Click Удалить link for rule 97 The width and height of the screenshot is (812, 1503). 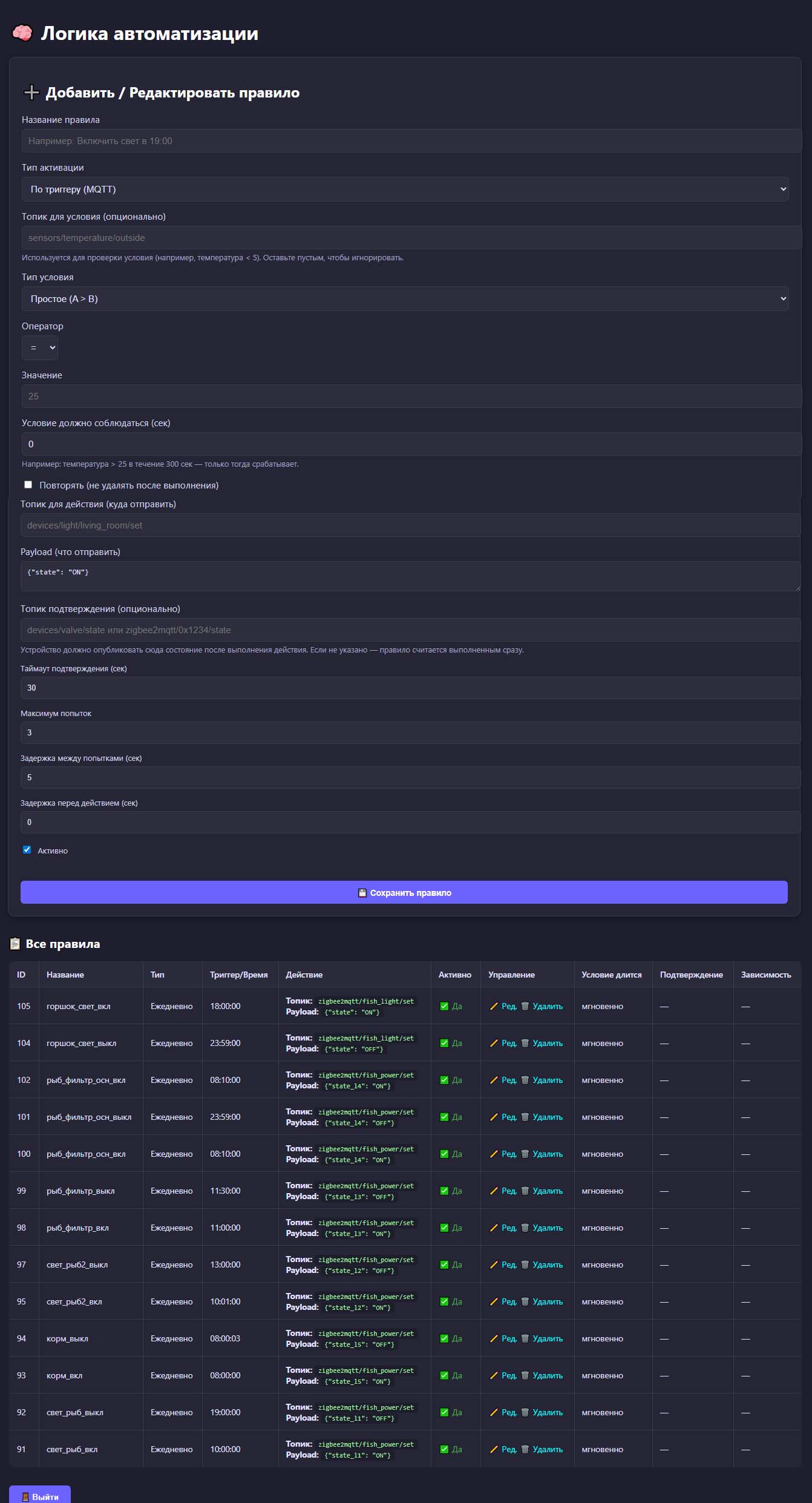pyautogui.click(x=547, y=1265)
